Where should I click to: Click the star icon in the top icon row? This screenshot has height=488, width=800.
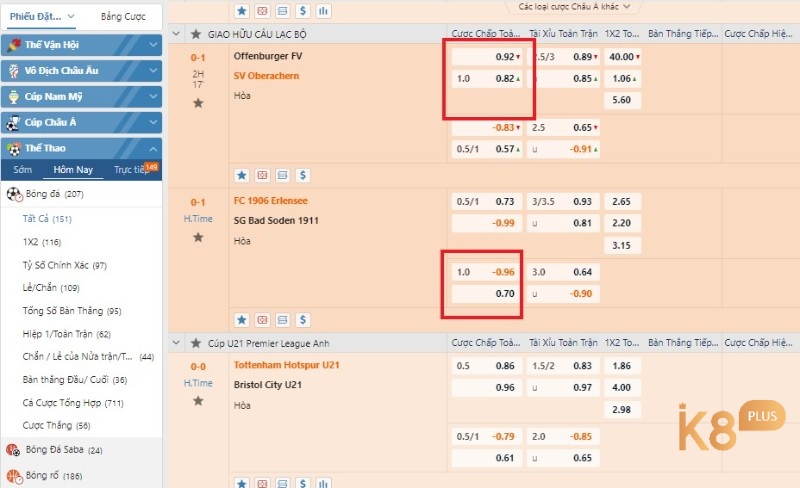[242, 11]
